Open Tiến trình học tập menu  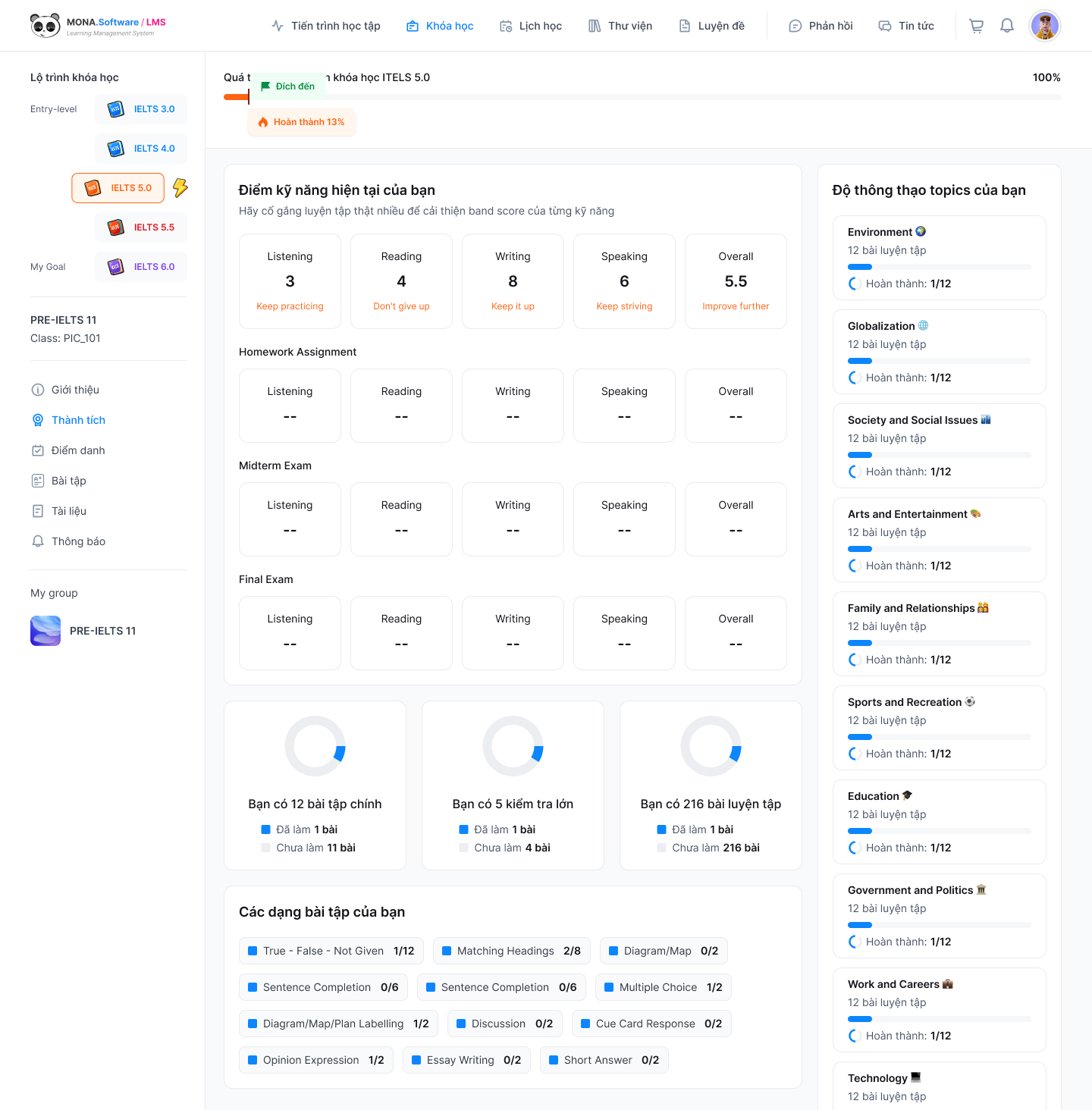pos(326,26)
